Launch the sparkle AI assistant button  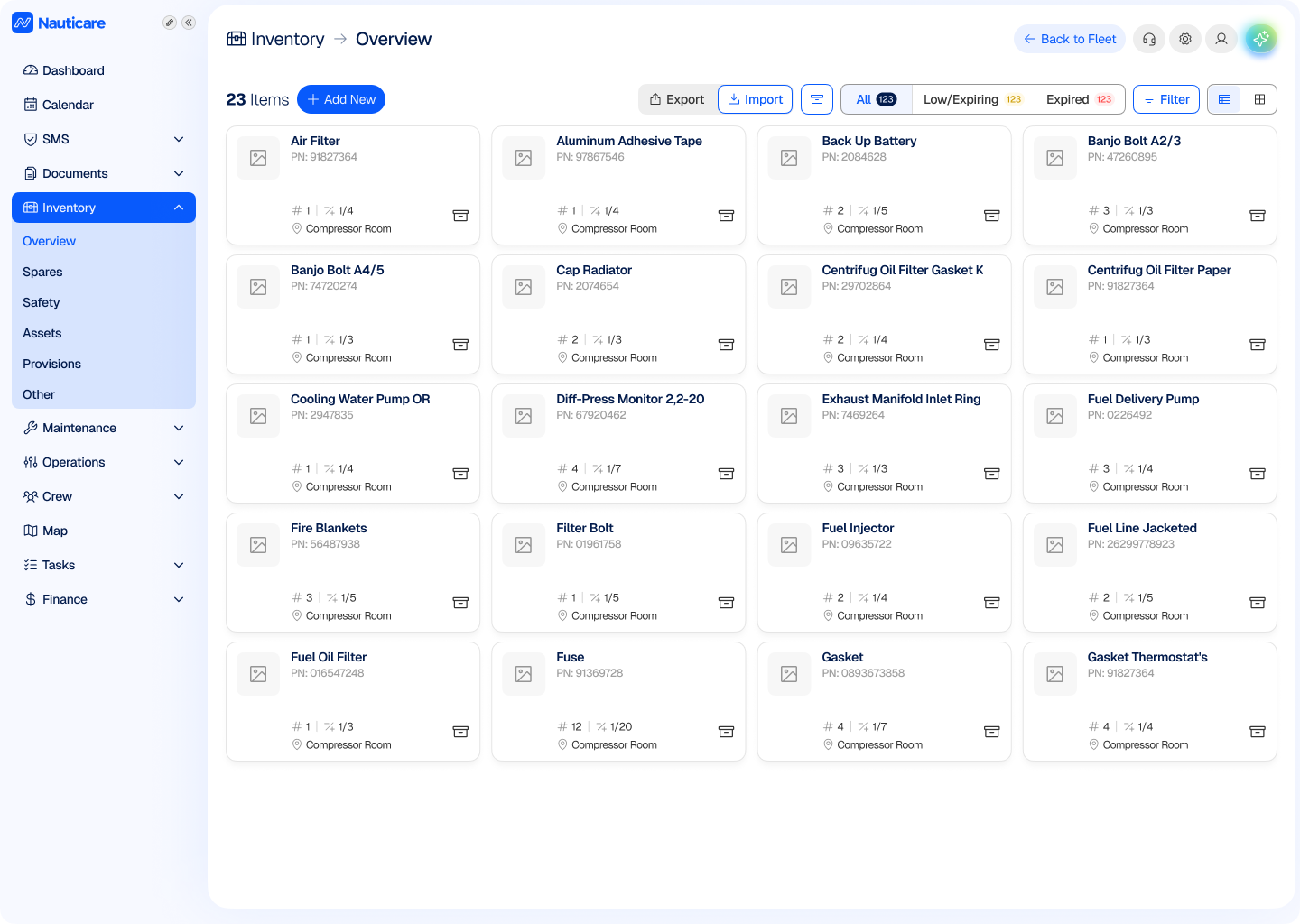pos(1261,39)
